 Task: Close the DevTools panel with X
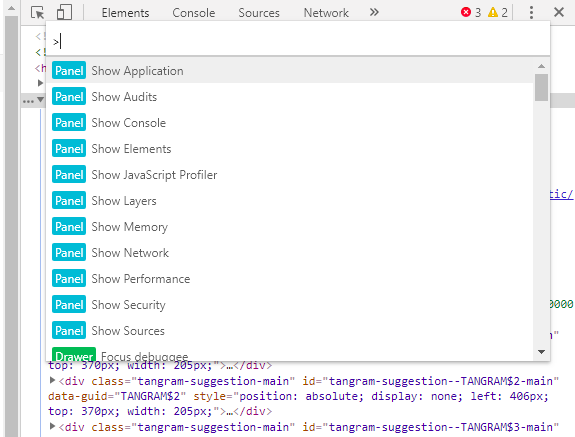pos(558,12)
